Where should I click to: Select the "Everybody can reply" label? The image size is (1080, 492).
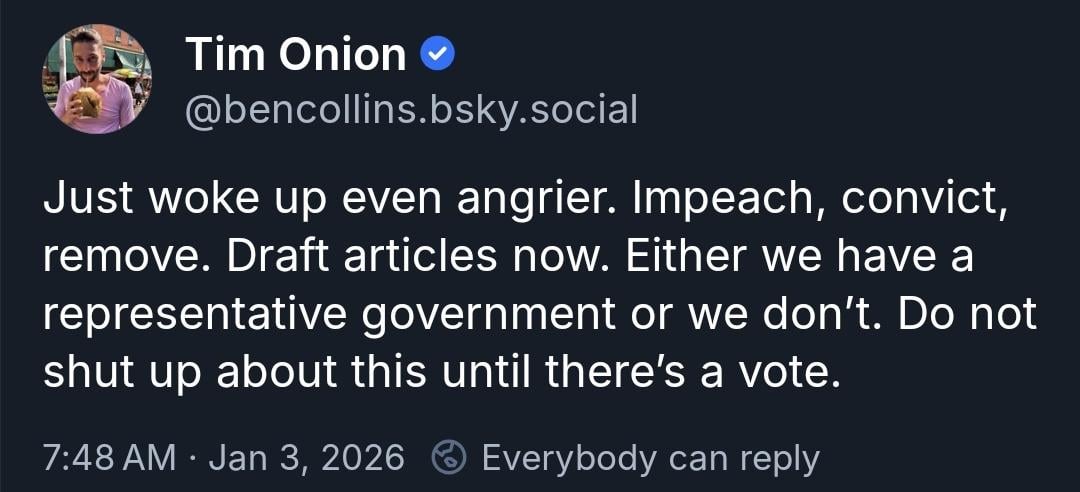point(650,459)
